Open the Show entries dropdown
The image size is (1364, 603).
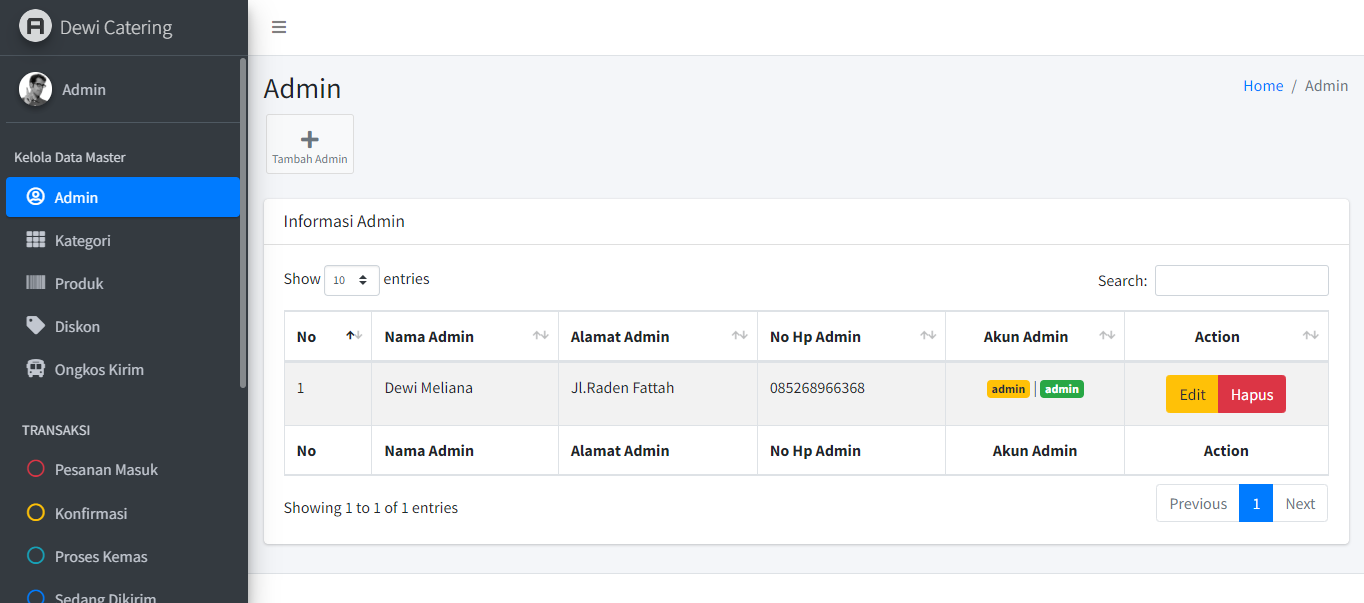click(352, 280)
